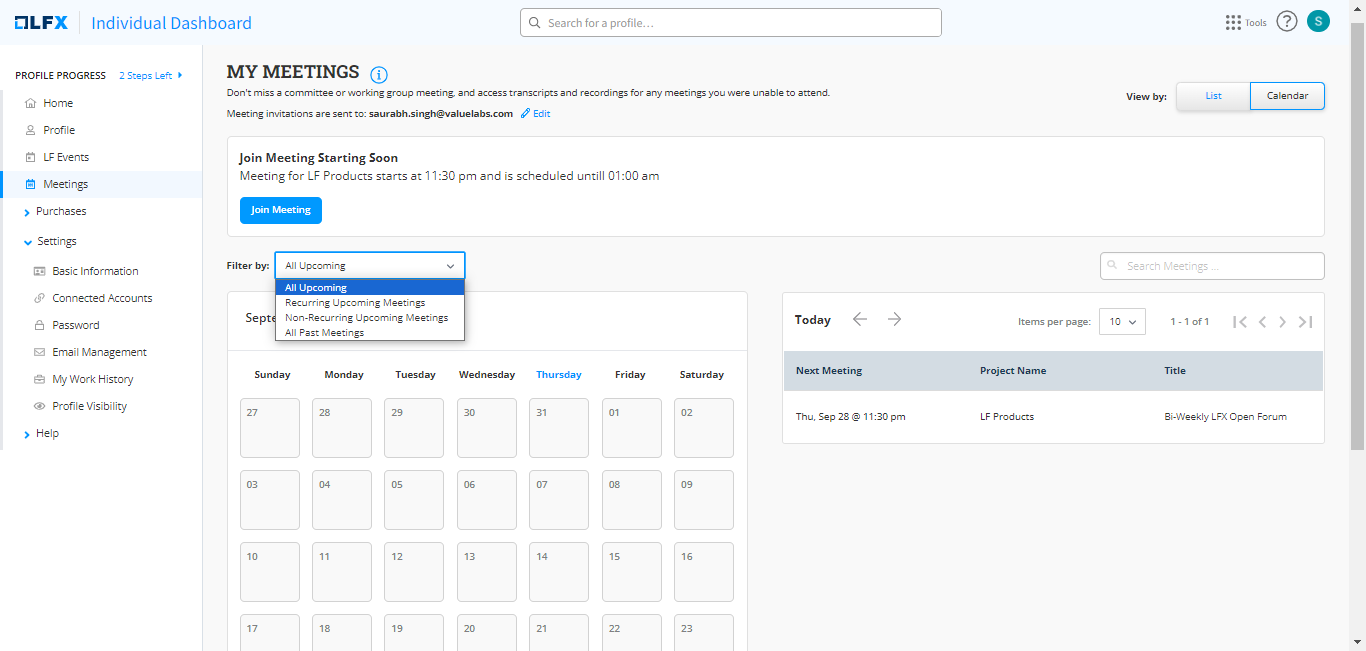Click the Join Meeting button

point(280,210)
